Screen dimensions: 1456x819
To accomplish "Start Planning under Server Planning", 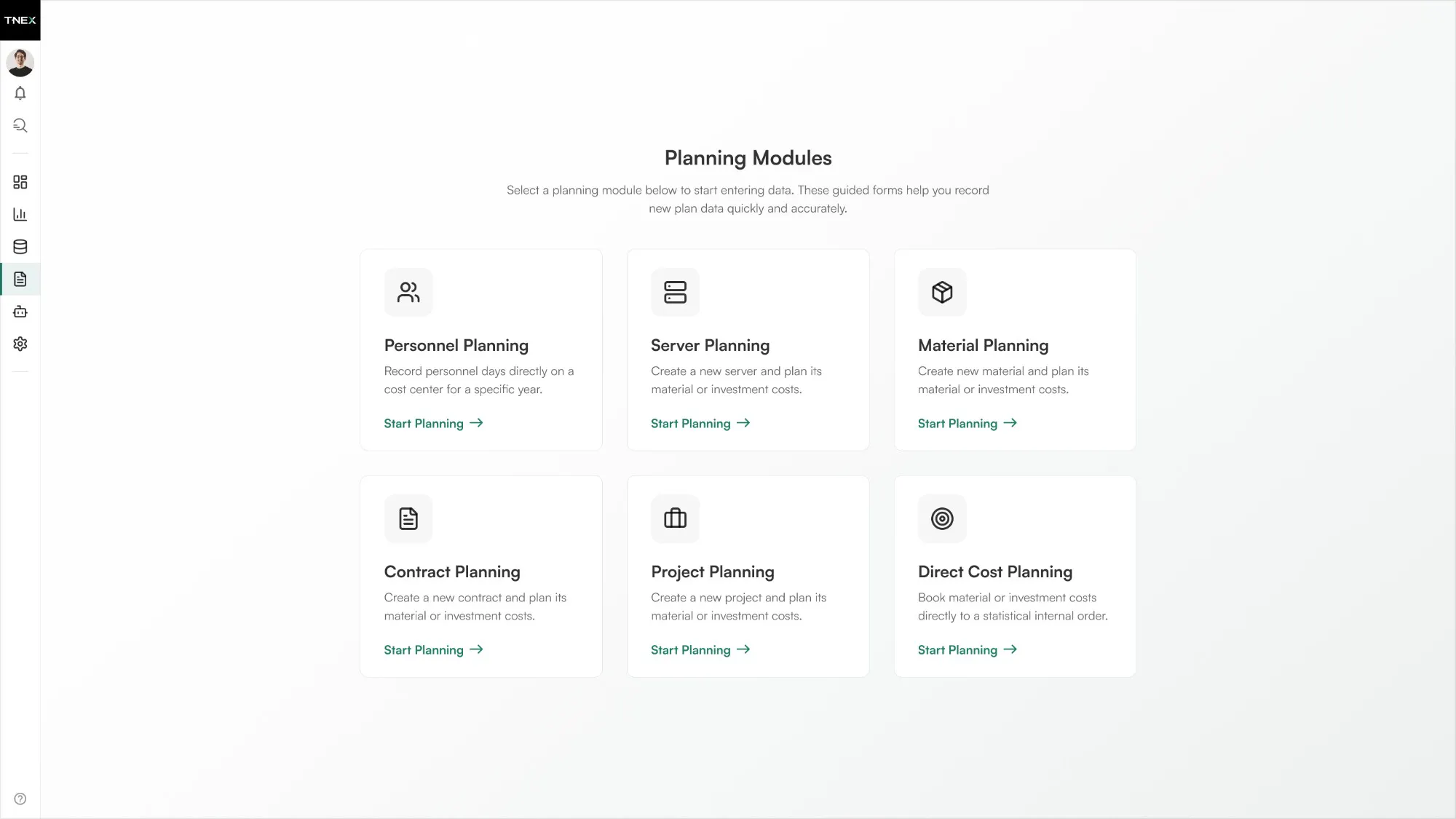I will coord(700,424).
